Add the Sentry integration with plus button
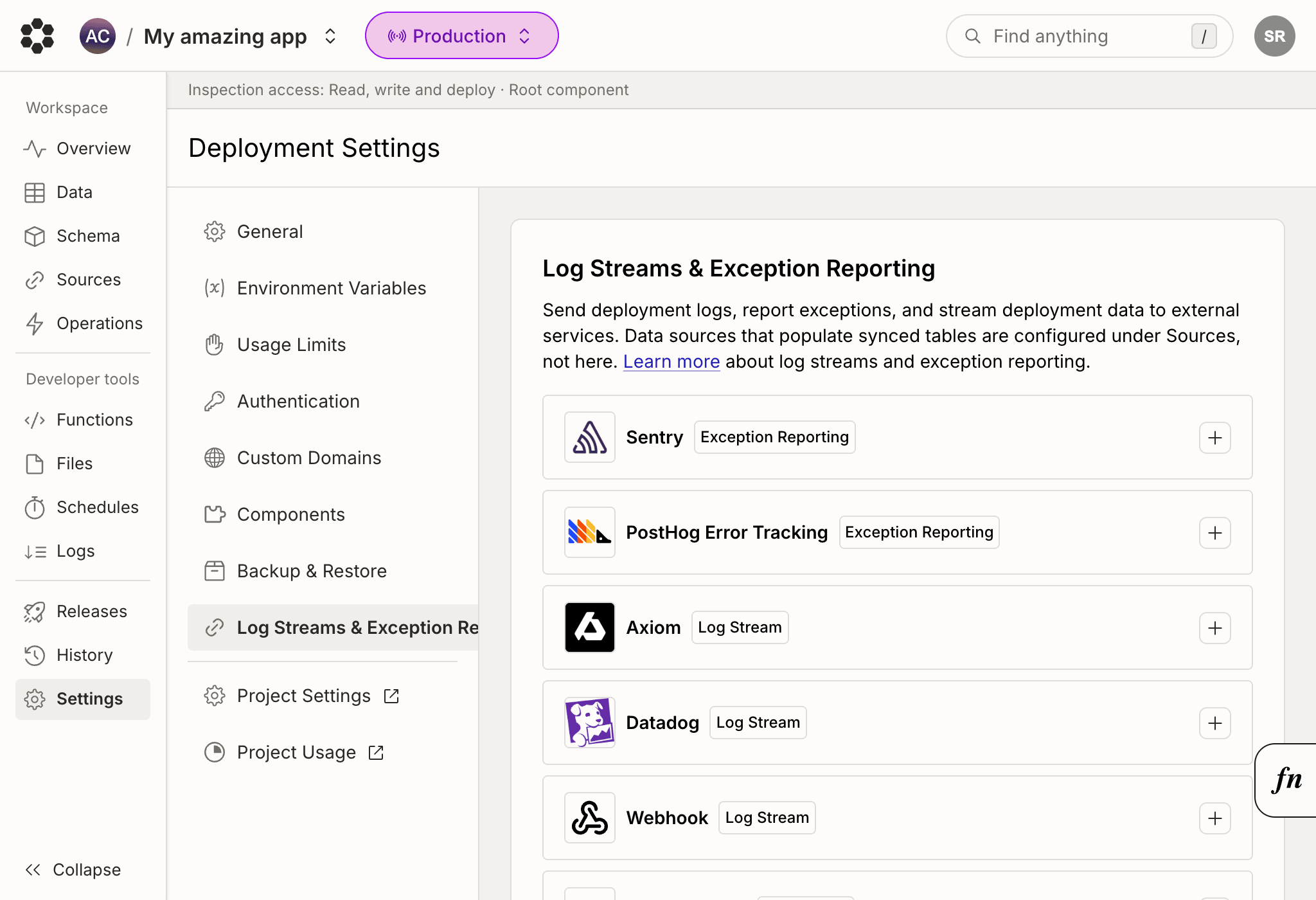Screen dimensions: 1316x900 pos(1214,438)
